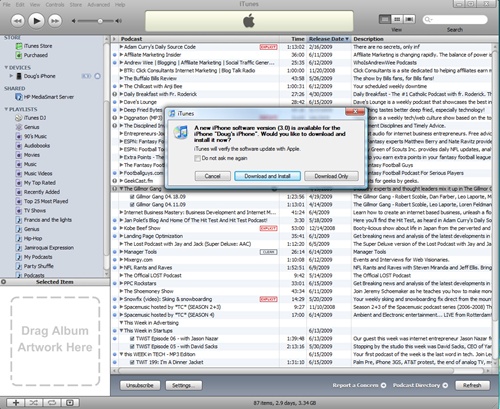
Task: Toggle repeat icon in bottom bar
Action: point(52,403)
